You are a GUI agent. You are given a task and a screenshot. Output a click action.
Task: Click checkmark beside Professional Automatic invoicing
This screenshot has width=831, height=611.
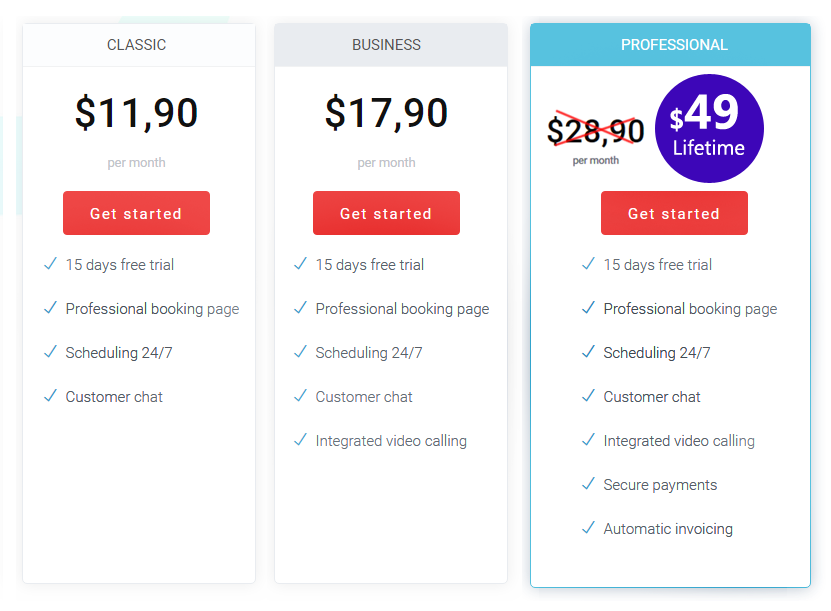coord(588,528)
